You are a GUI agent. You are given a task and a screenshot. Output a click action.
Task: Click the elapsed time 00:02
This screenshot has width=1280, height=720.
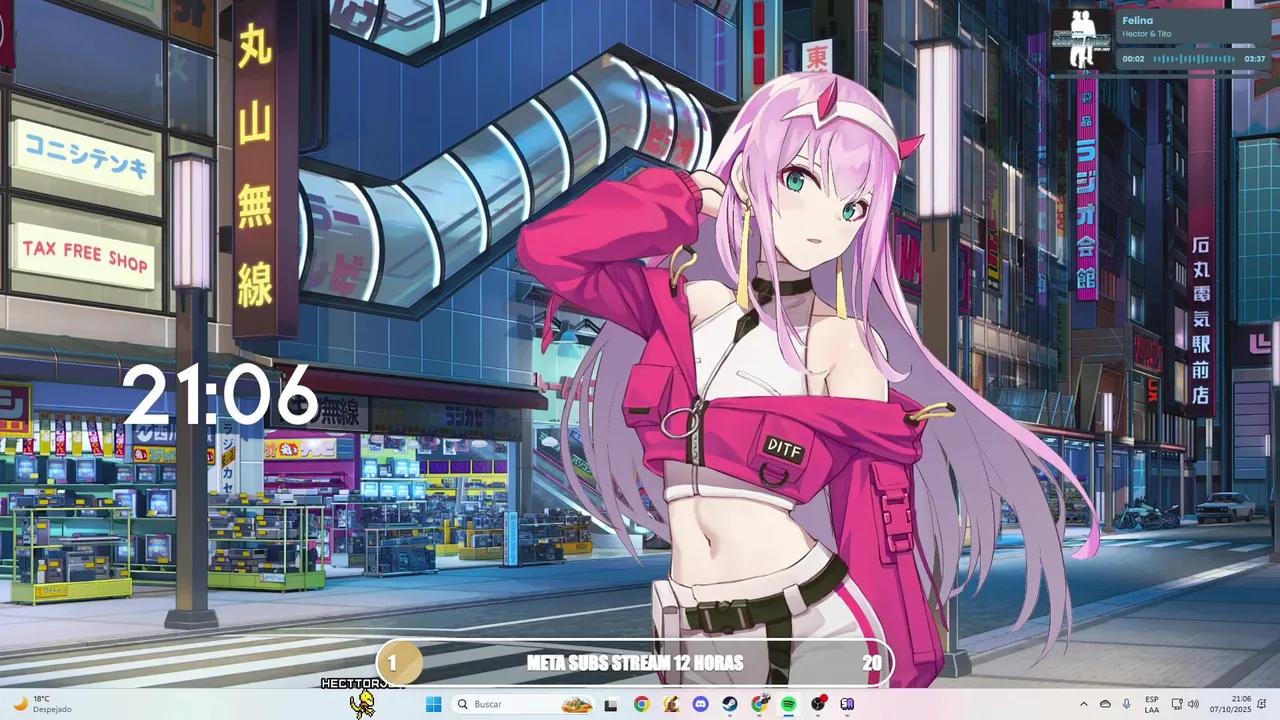pos(1133,59)
